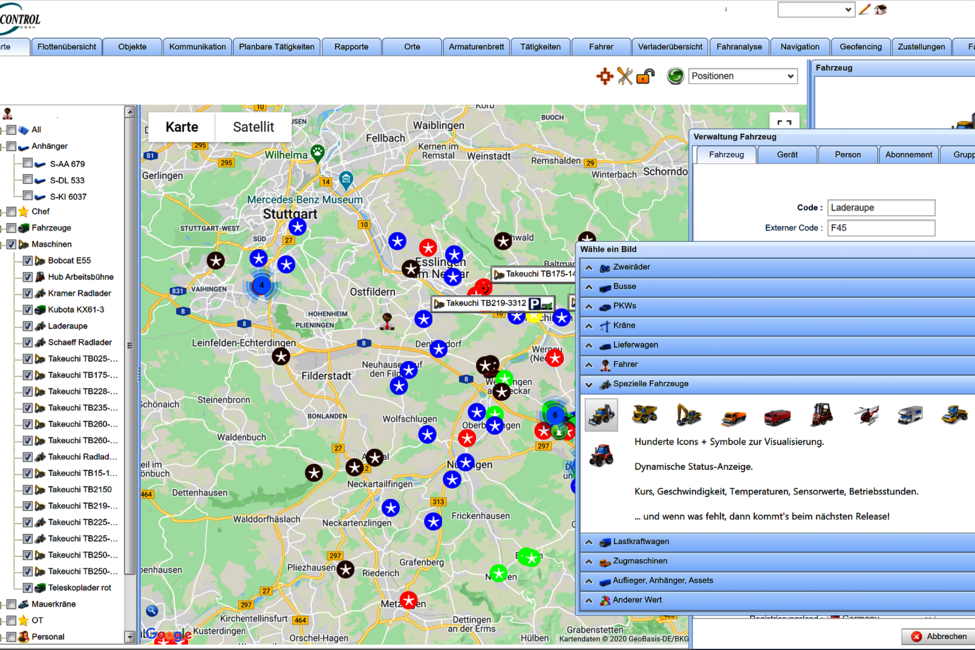Click the blue cluster marker numbered 4

click(x=262, y=286)
